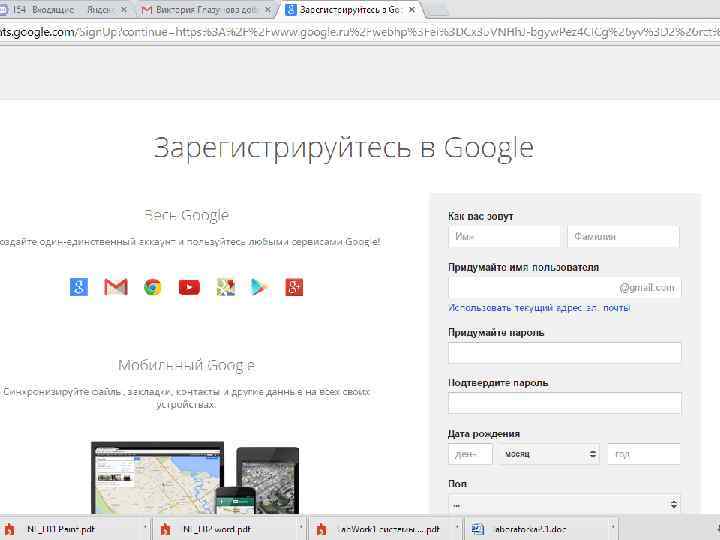Click the Как вас зовут label

(x=481, y=216)
